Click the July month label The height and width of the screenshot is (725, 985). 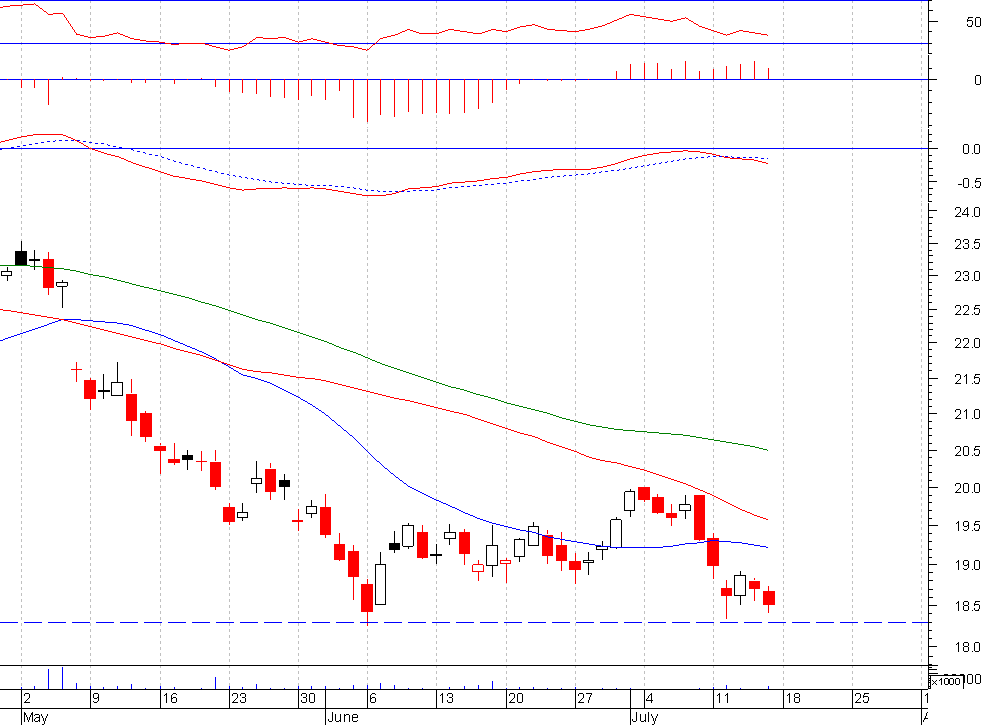[x=645, y=717]
